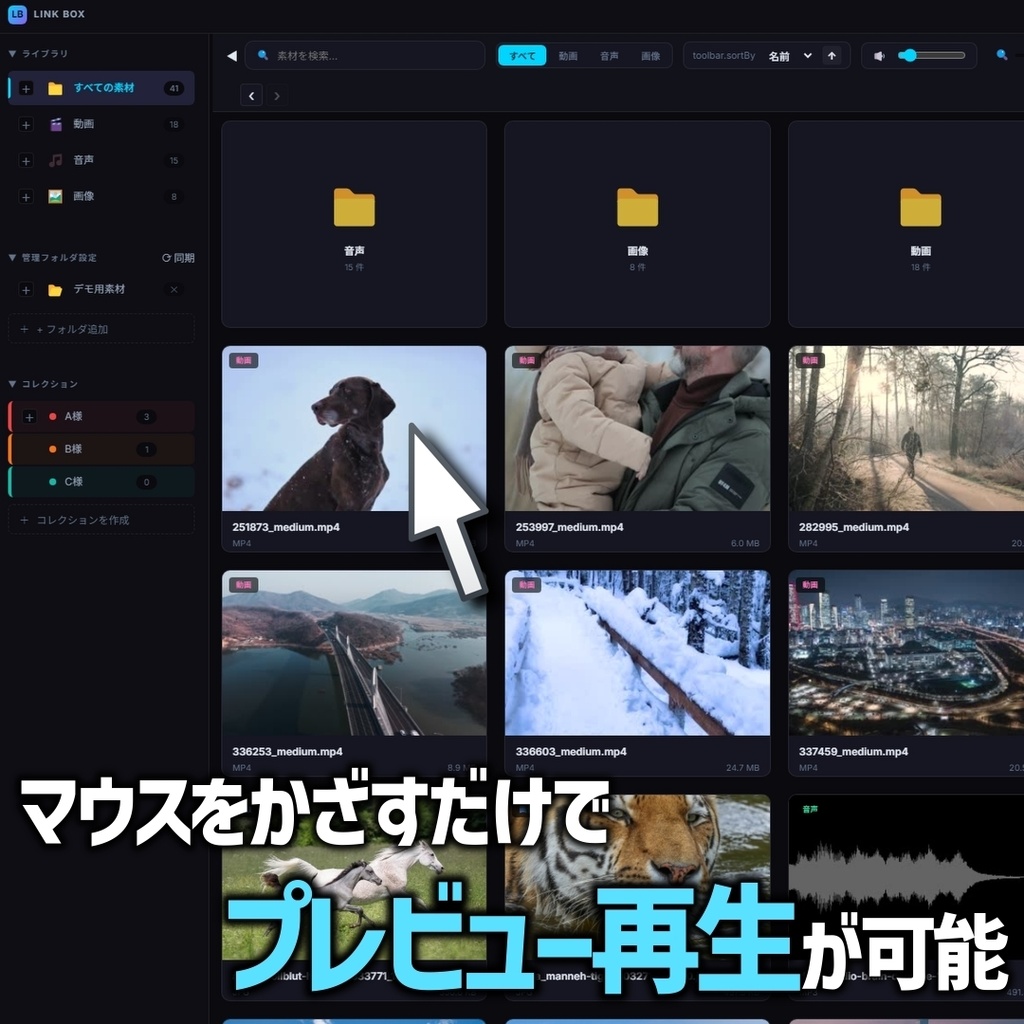Click the LB Link Box logo icon
This screenshot has height=1024, width=1024.
coord(17,14)
